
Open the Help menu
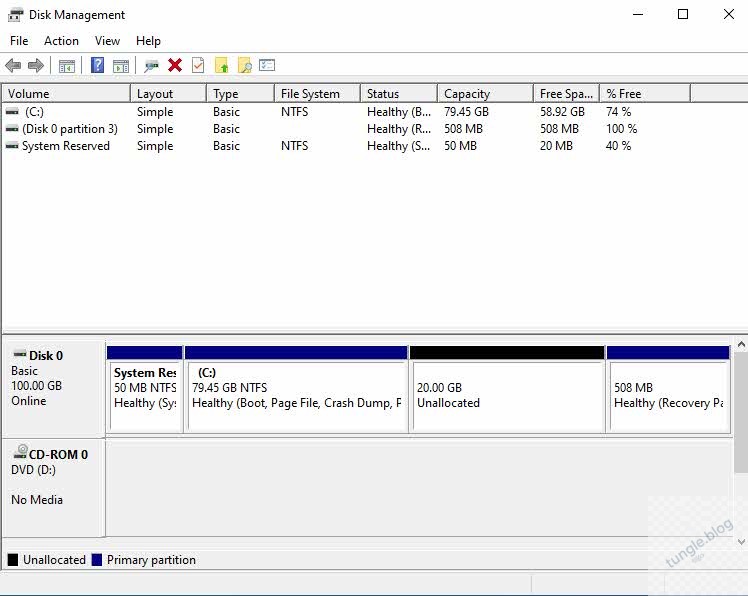click(x=148, y=41)
